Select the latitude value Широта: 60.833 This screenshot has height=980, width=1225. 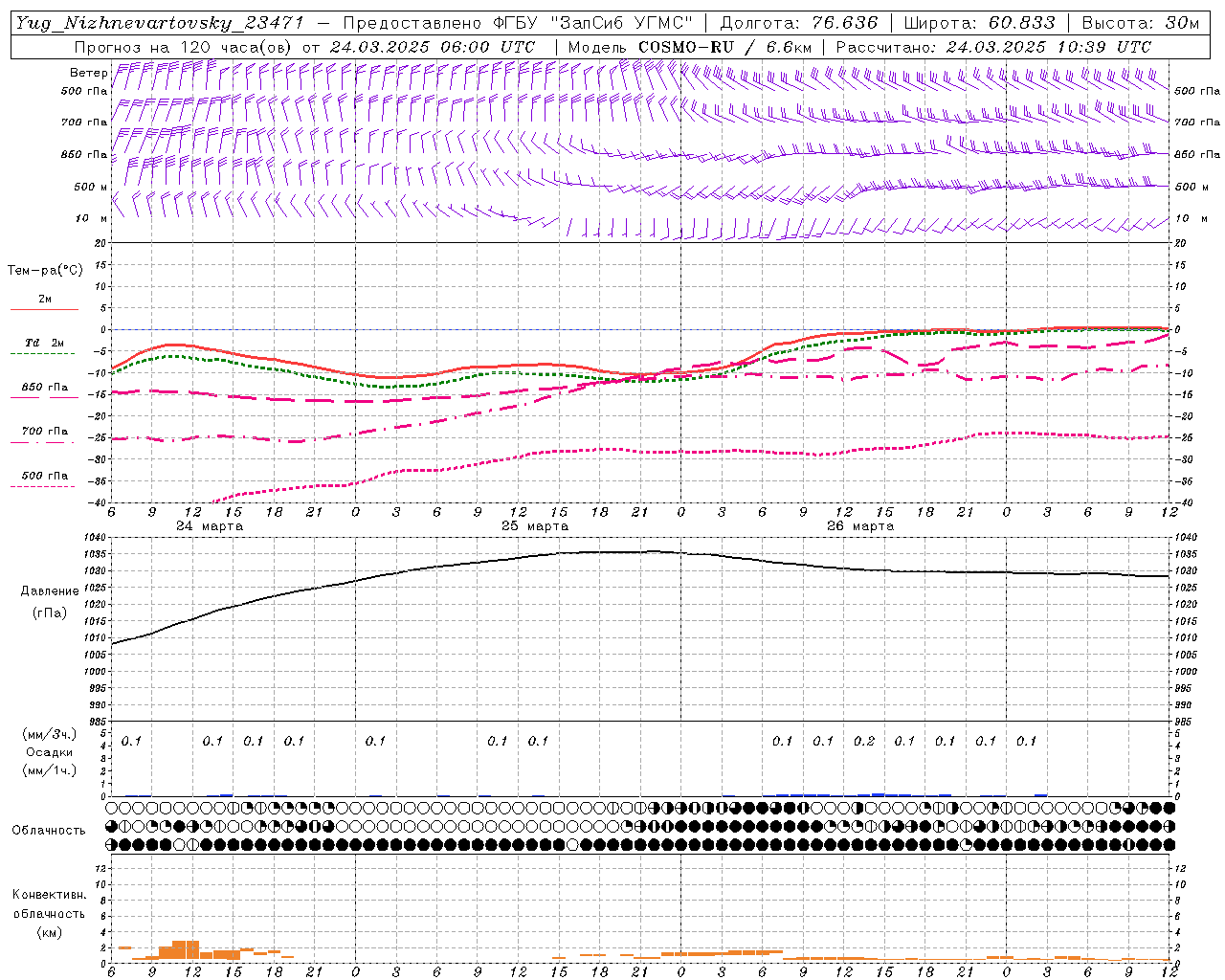(979, 23)
